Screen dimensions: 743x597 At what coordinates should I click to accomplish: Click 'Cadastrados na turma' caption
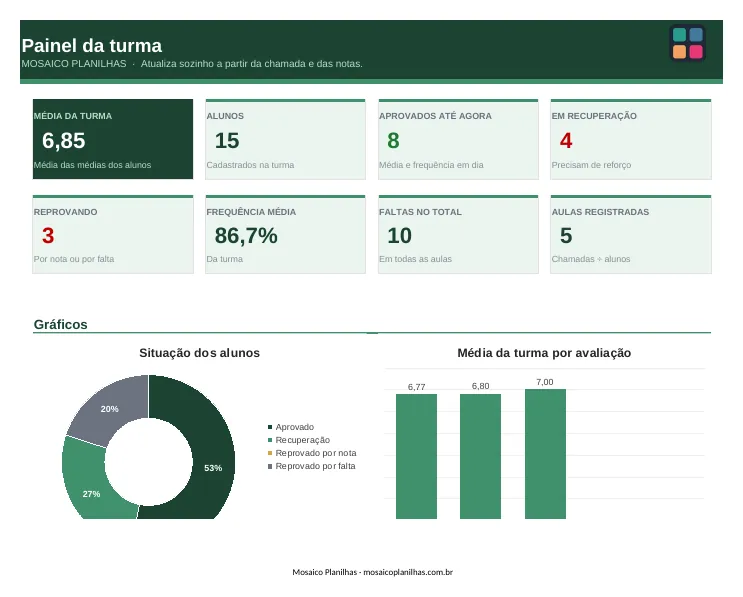250,165
